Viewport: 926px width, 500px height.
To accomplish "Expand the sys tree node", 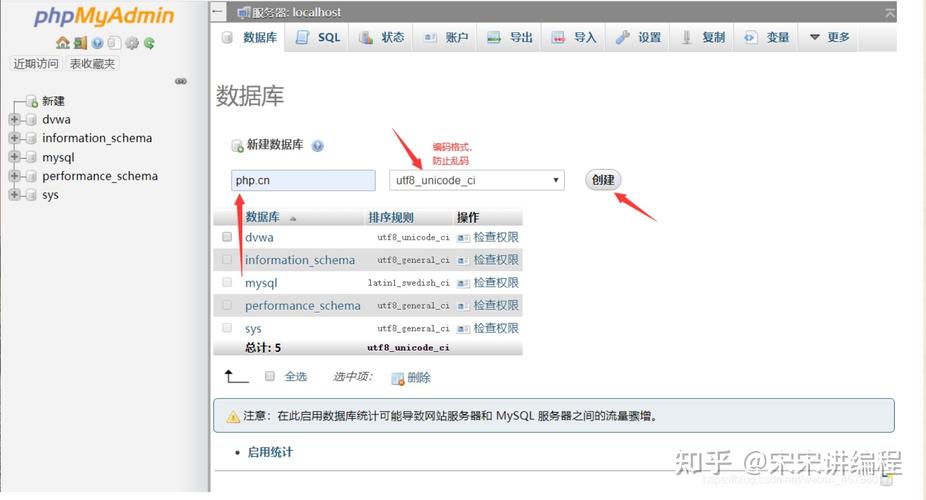I will [x=14, y=195].
